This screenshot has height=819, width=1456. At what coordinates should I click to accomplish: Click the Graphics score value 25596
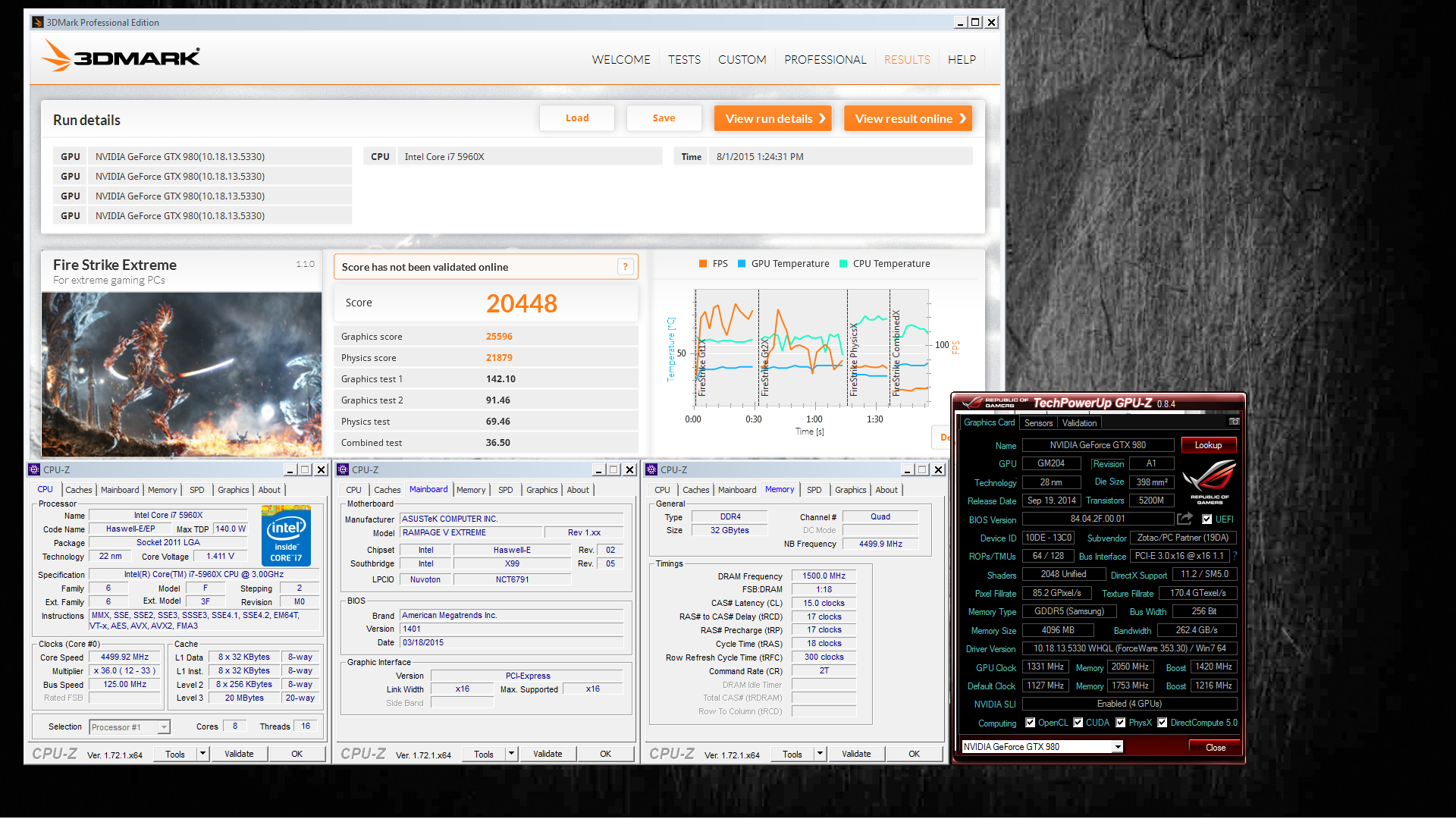499,337
